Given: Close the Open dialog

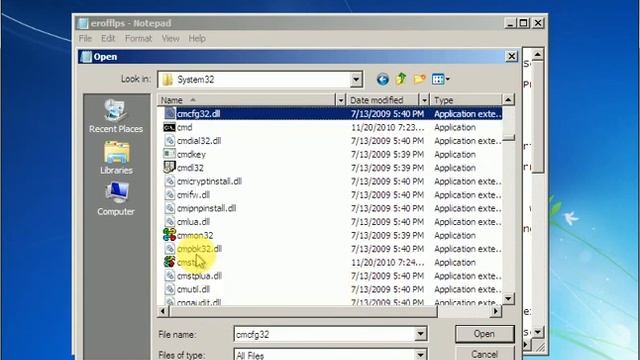Looking at the screenshot, I should coord(511,56).
